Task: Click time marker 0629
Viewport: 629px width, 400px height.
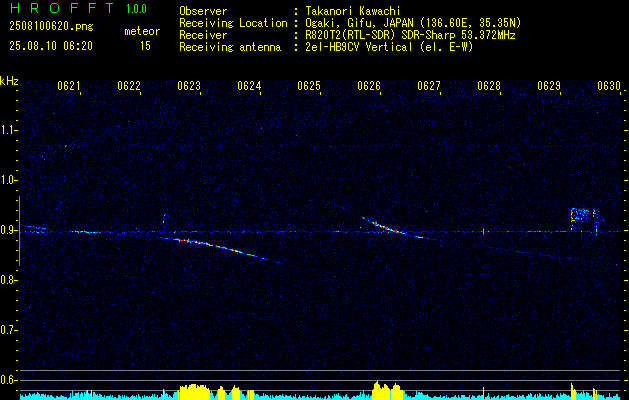Action: coord(549,85)
